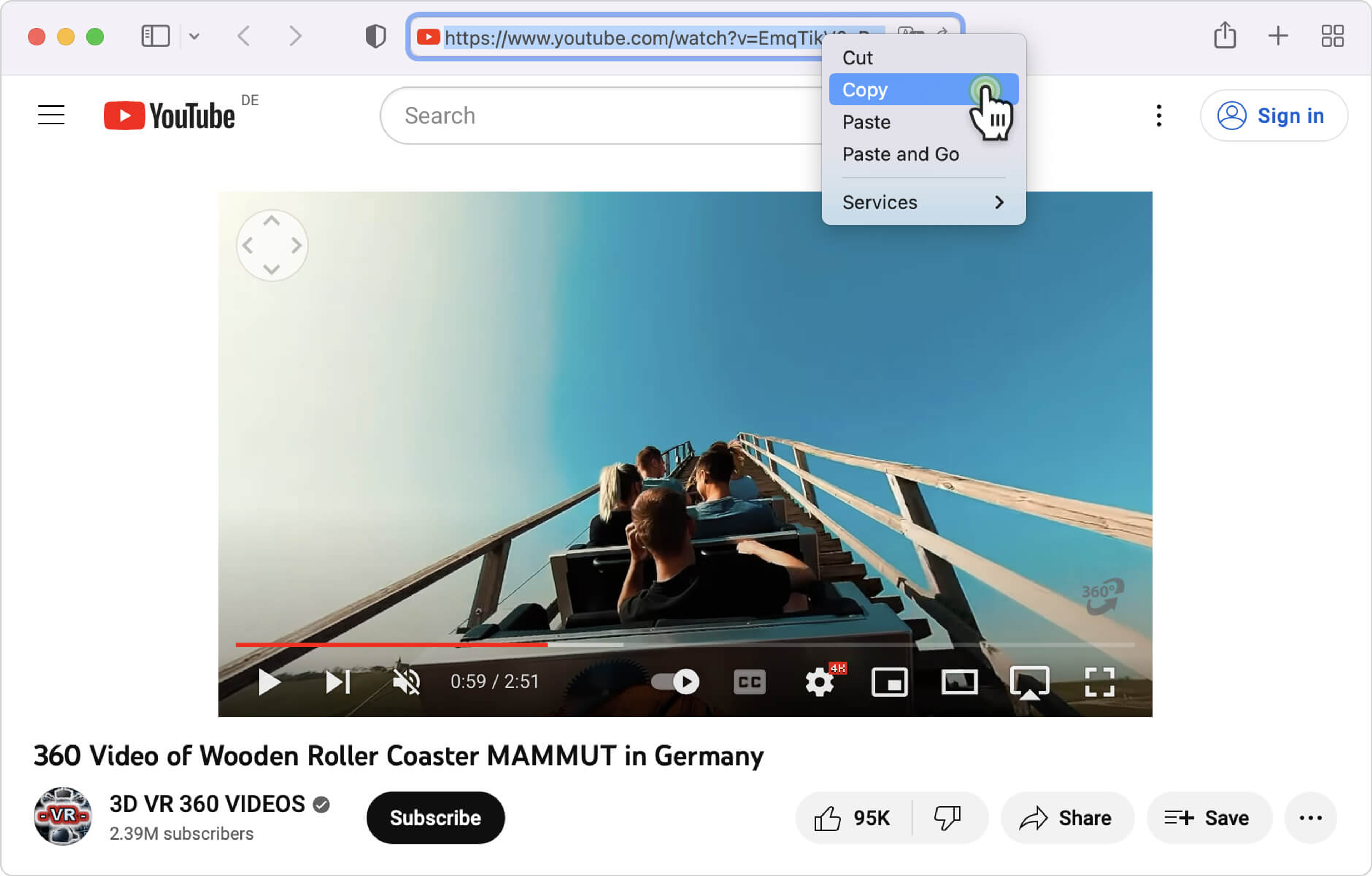Open the YouTube hamburger guide menu
1372x876 pixels.
[51, 115]
